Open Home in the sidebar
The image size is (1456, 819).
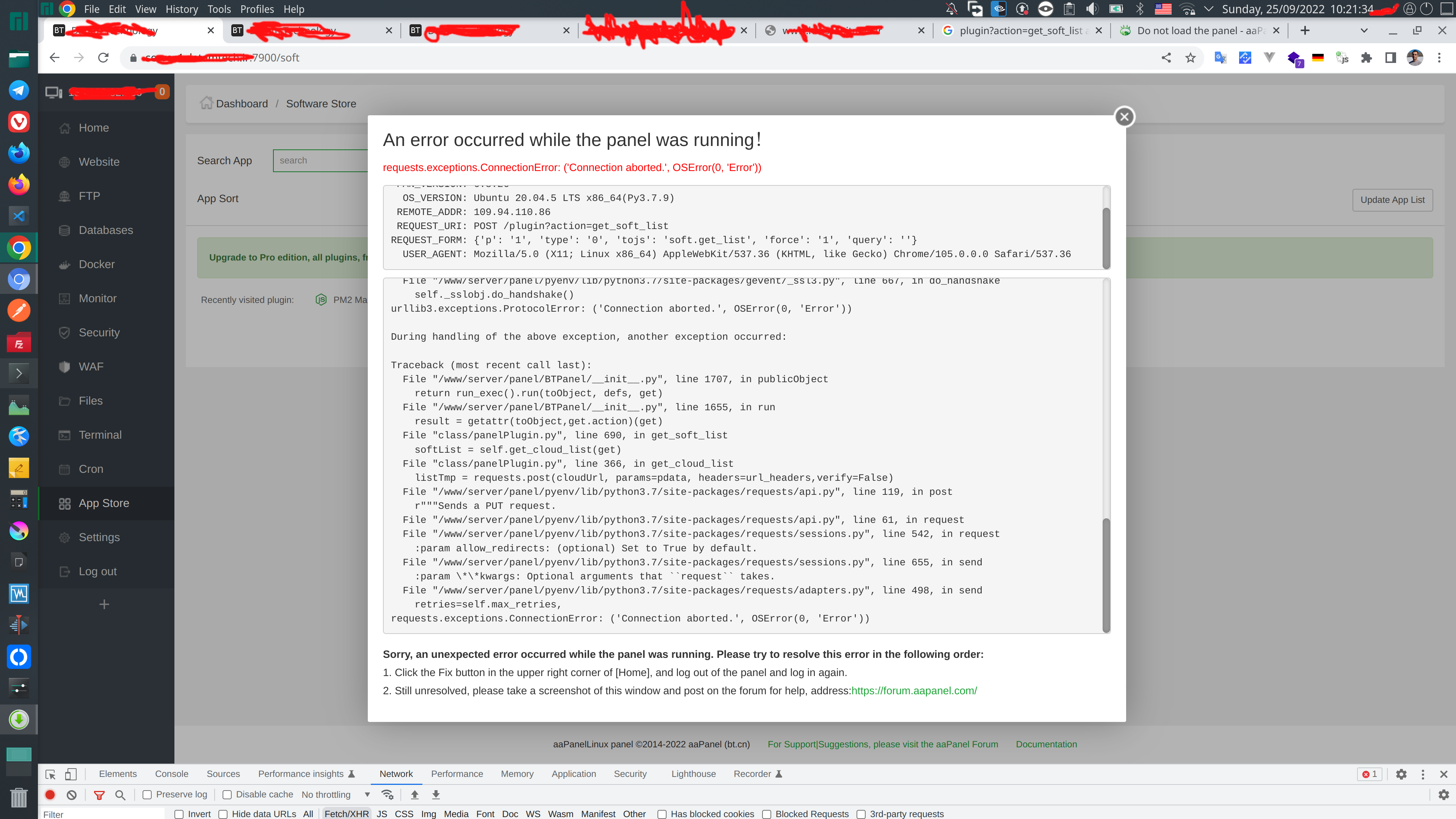(106, 128)
